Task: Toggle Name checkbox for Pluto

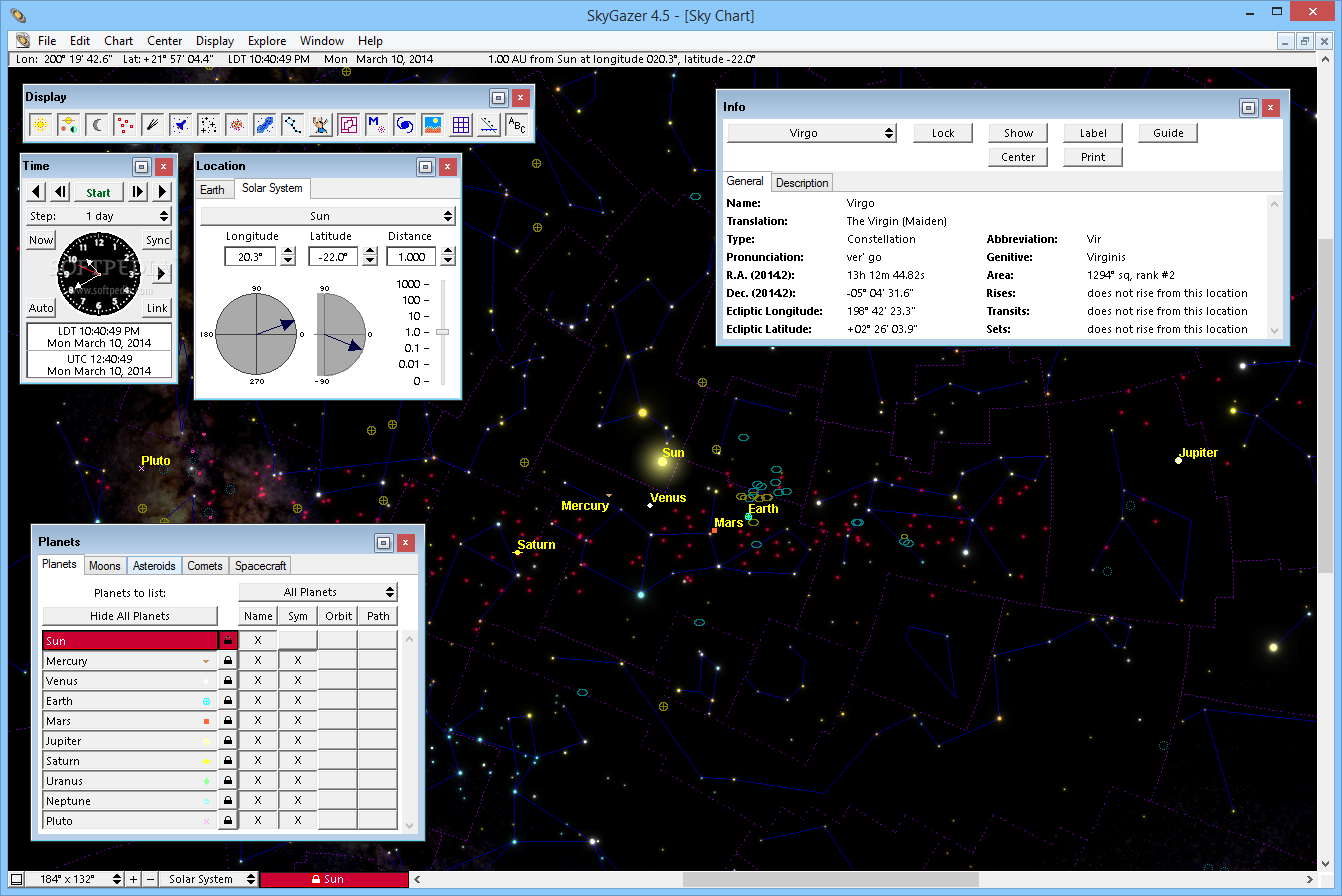Action: [258, 821]
